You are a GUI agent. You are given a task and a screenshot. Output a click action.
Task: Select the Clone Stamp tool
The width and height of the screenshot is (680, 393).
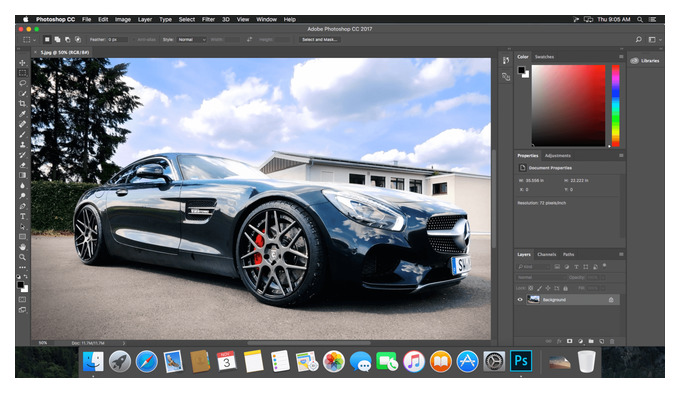[23, 144]
